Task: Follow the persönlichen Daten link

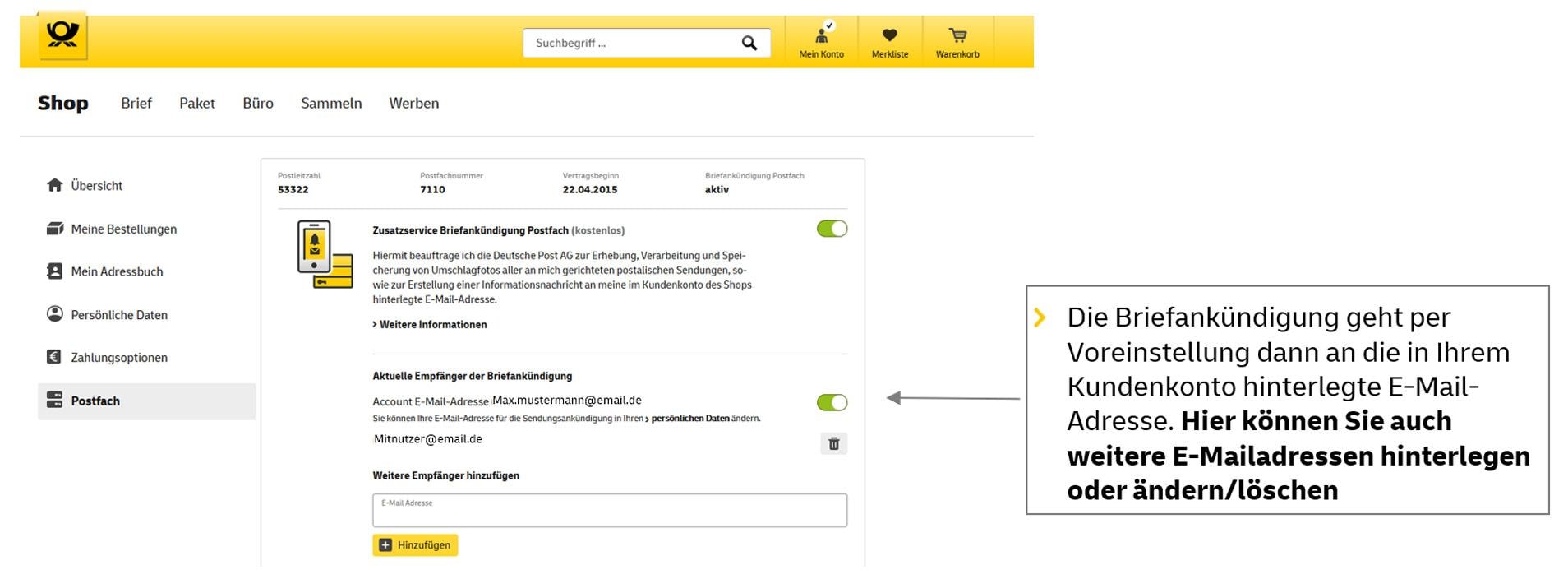Action: click(689, 419)
